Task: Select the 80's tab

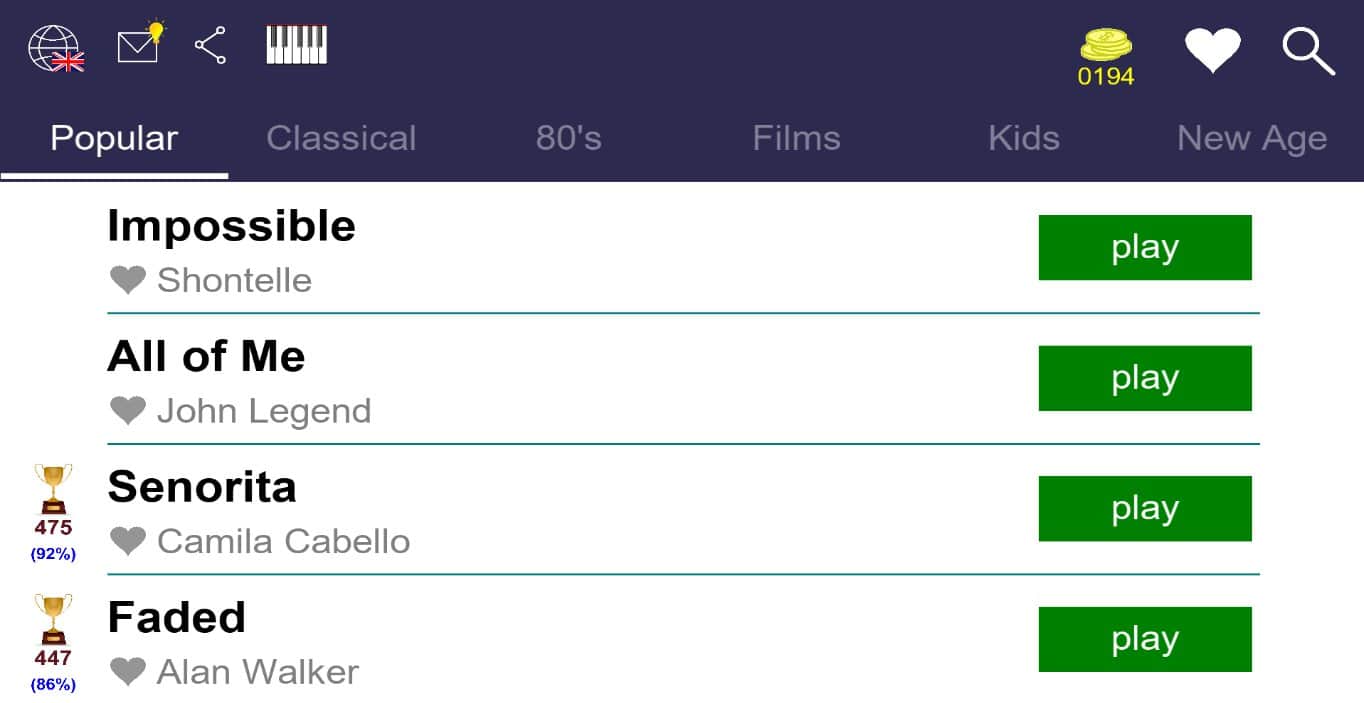Action: (568, 138)
